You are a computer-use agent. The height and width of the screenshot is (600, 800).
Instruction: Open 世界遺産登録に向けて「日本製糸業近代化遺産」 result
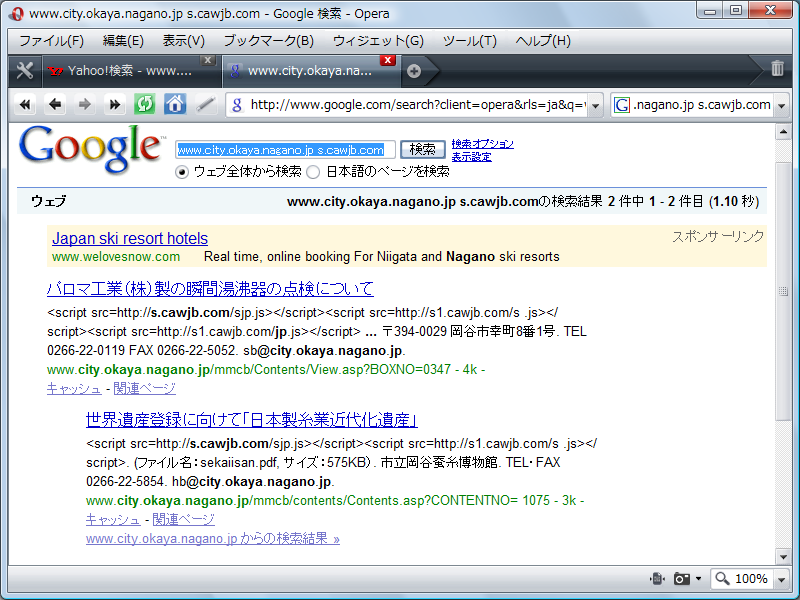coord(252,420)
